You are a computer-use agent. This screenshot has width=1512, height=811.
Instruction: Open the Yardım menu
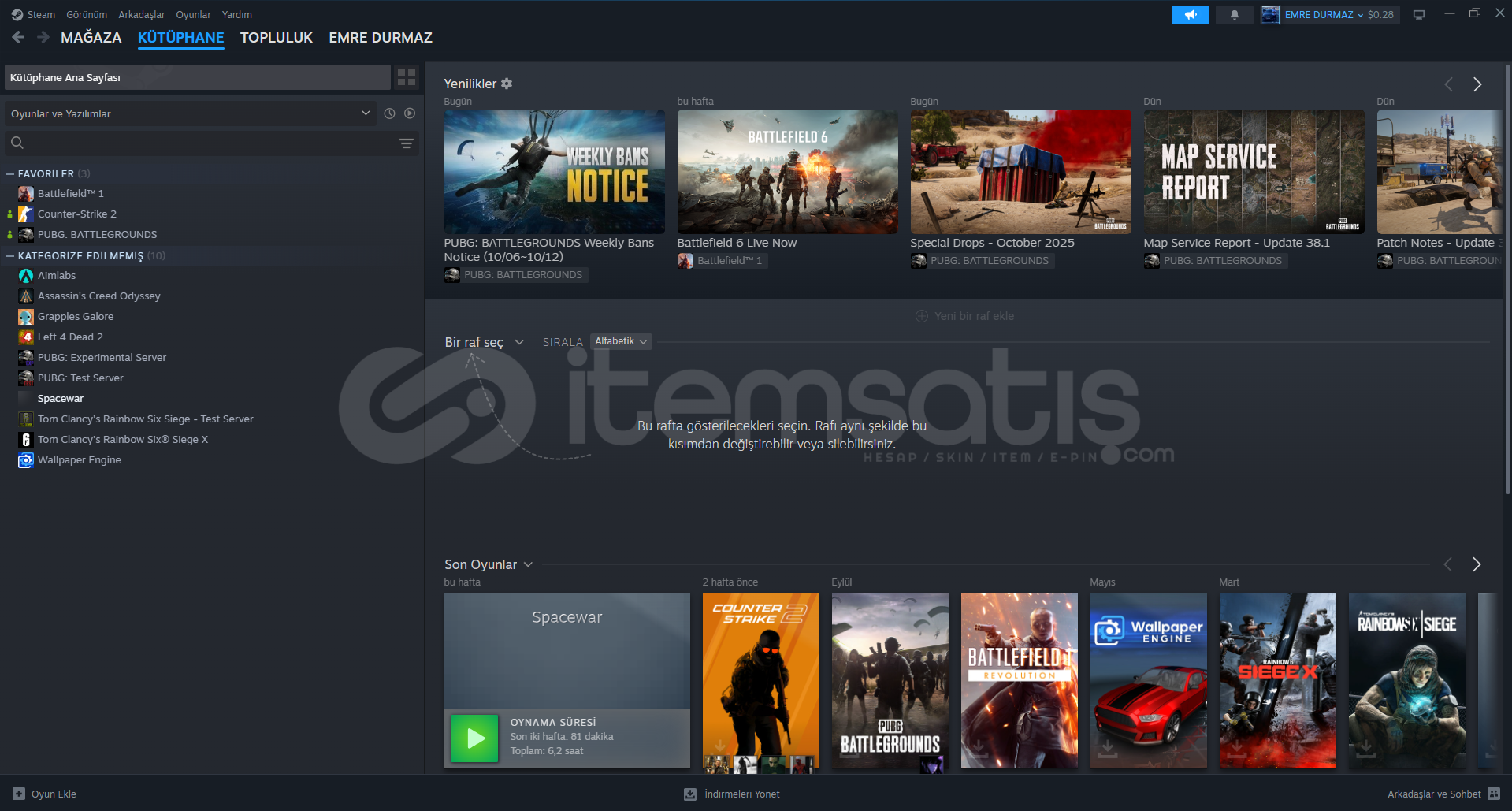tap(237, 15)
